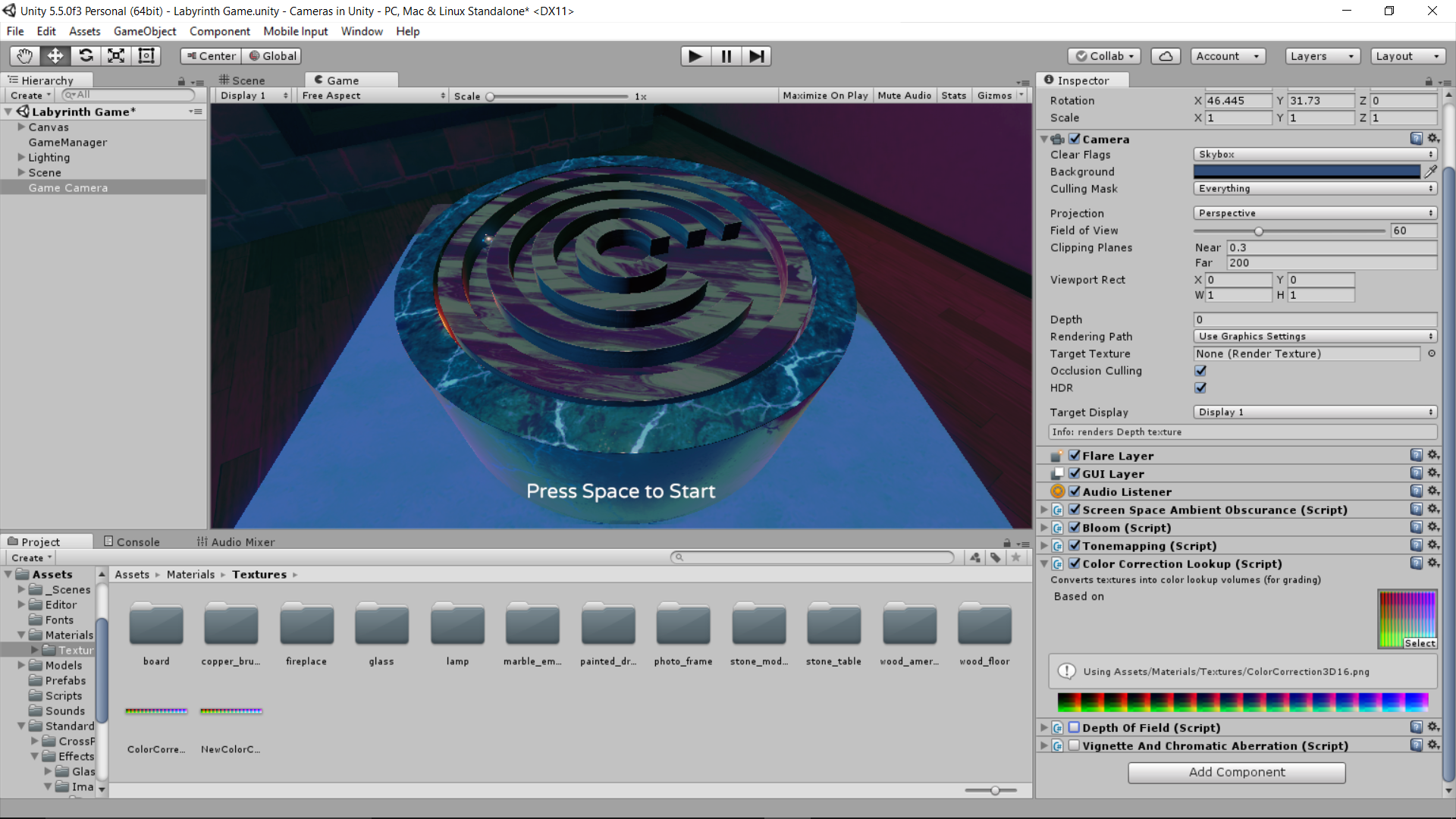The width and height of the screenshot is (1456, 819).
Task: Click Maximize On Play button
Action: [x=825, y=96]
